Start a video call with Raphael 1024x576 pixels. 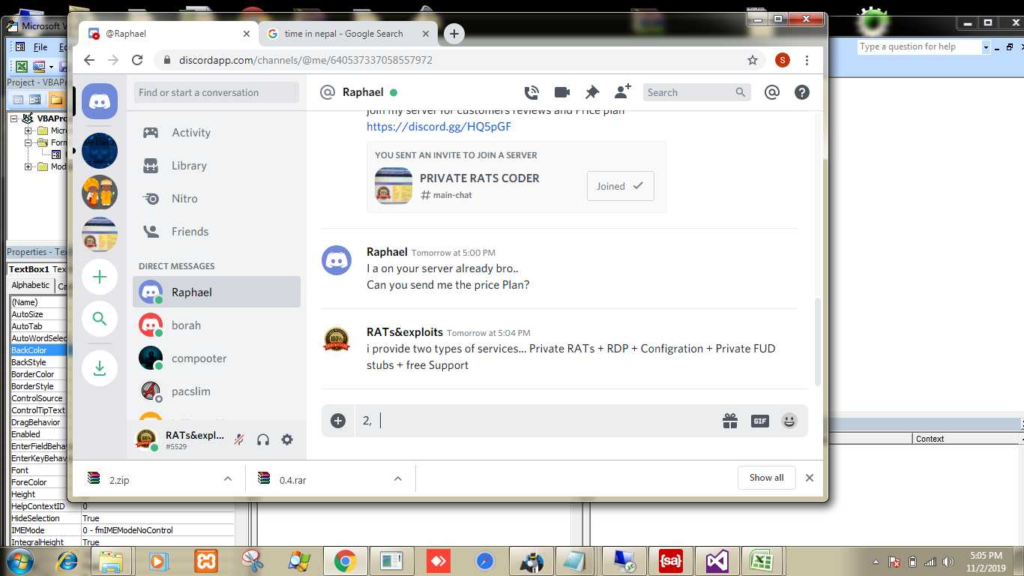coord(562,93)
